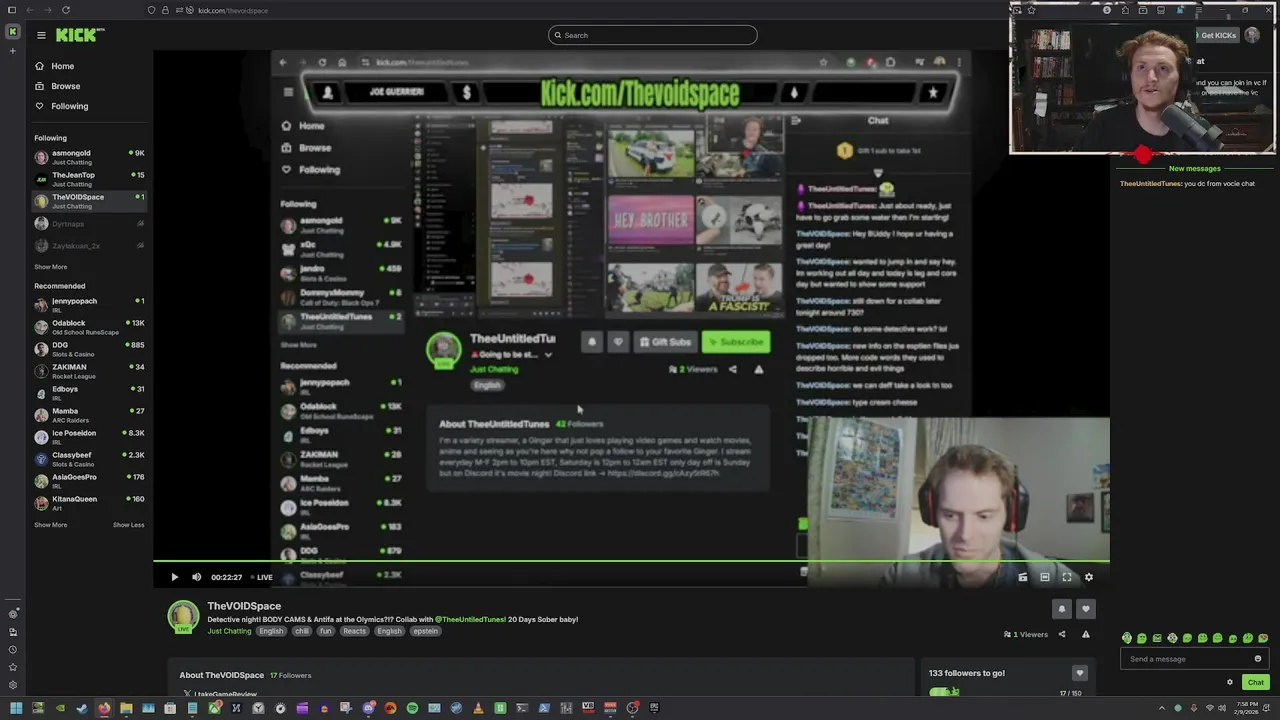
Task: Open the taskbar clock showing 7:58 PM
Action: coord(1247,708)
